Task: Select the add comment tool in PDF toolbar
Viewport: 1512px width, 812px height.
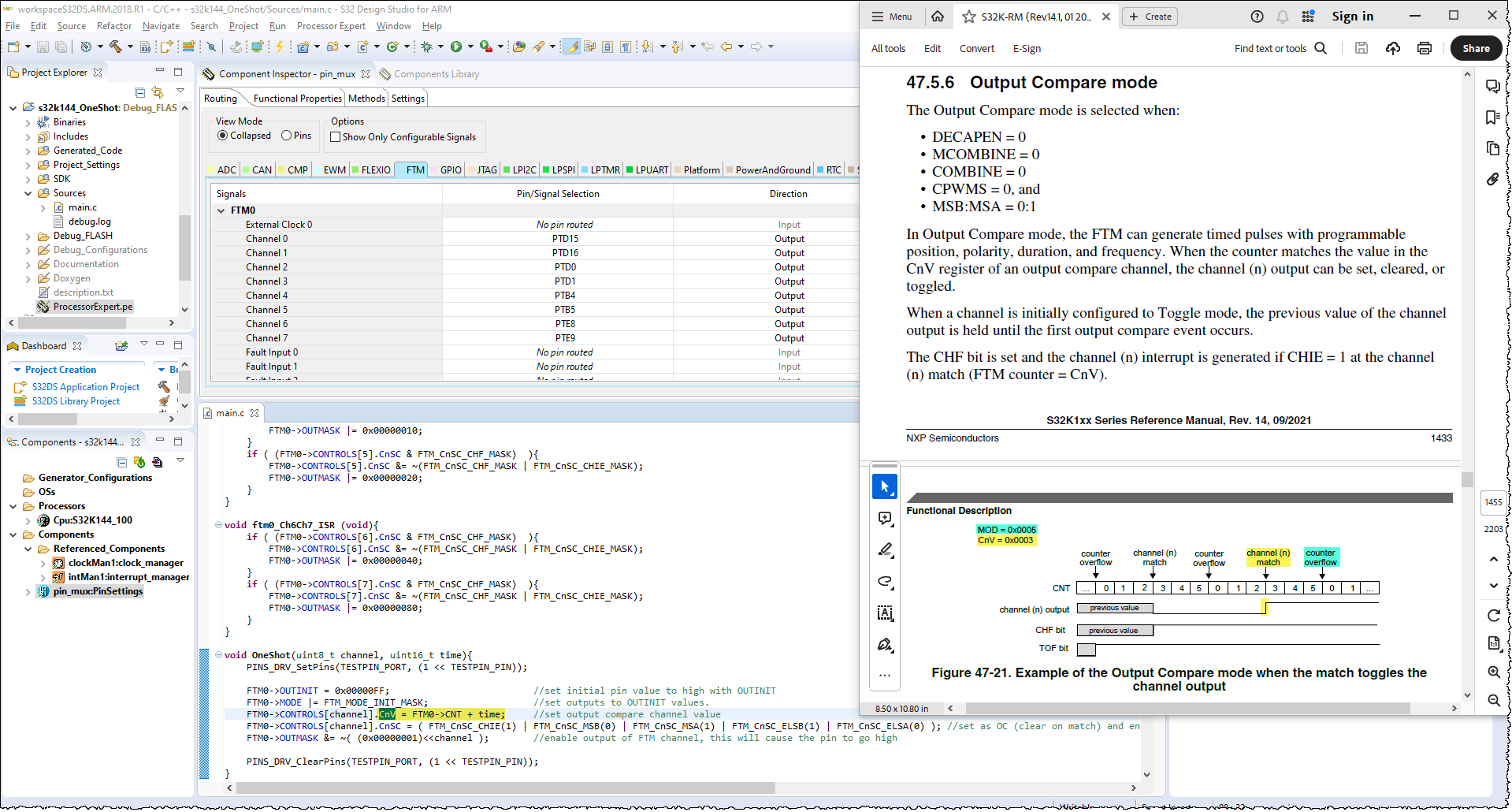Action: 885,518
